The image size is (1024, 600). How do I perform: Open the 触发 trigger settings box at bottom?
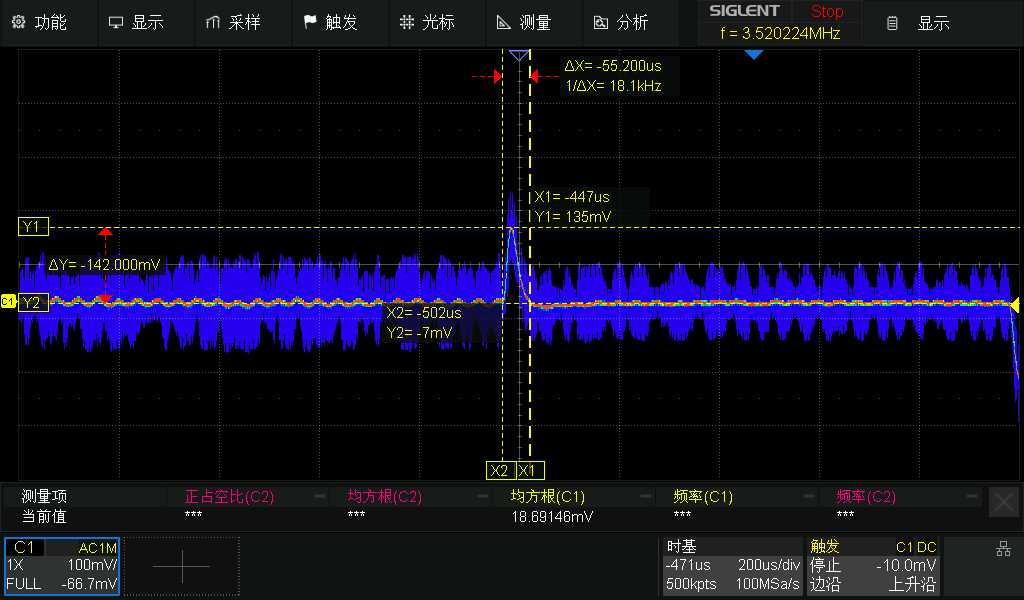point(873,566)
